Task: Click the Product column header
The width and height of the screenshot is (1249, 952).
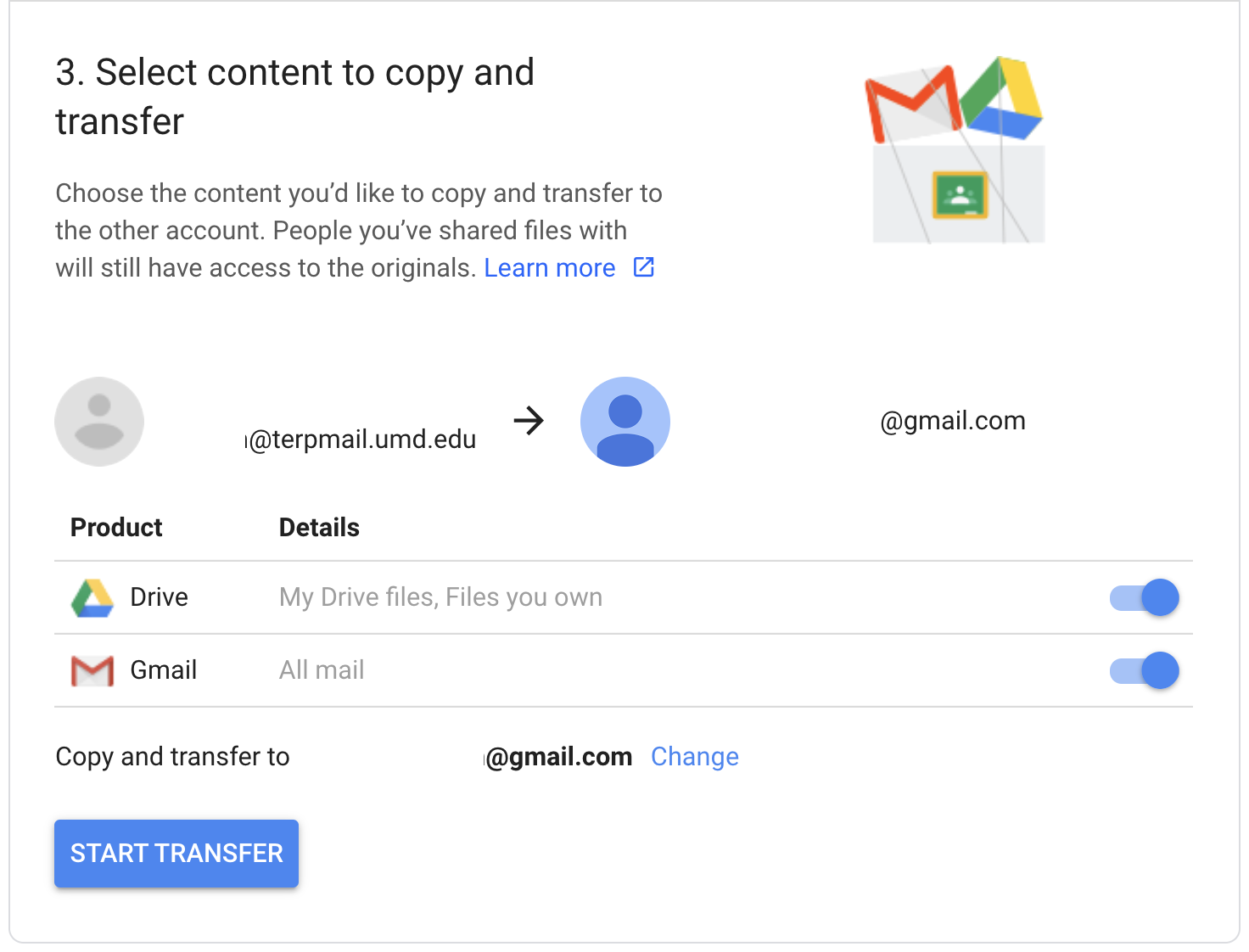Action: [x=116, y=527]
